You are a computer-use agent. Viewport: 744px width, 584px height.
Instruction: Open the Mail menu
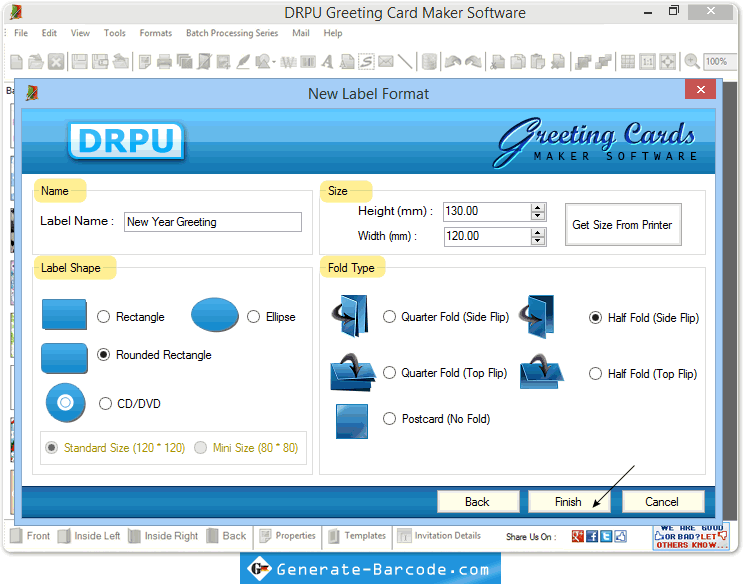(x=301, y=33)
